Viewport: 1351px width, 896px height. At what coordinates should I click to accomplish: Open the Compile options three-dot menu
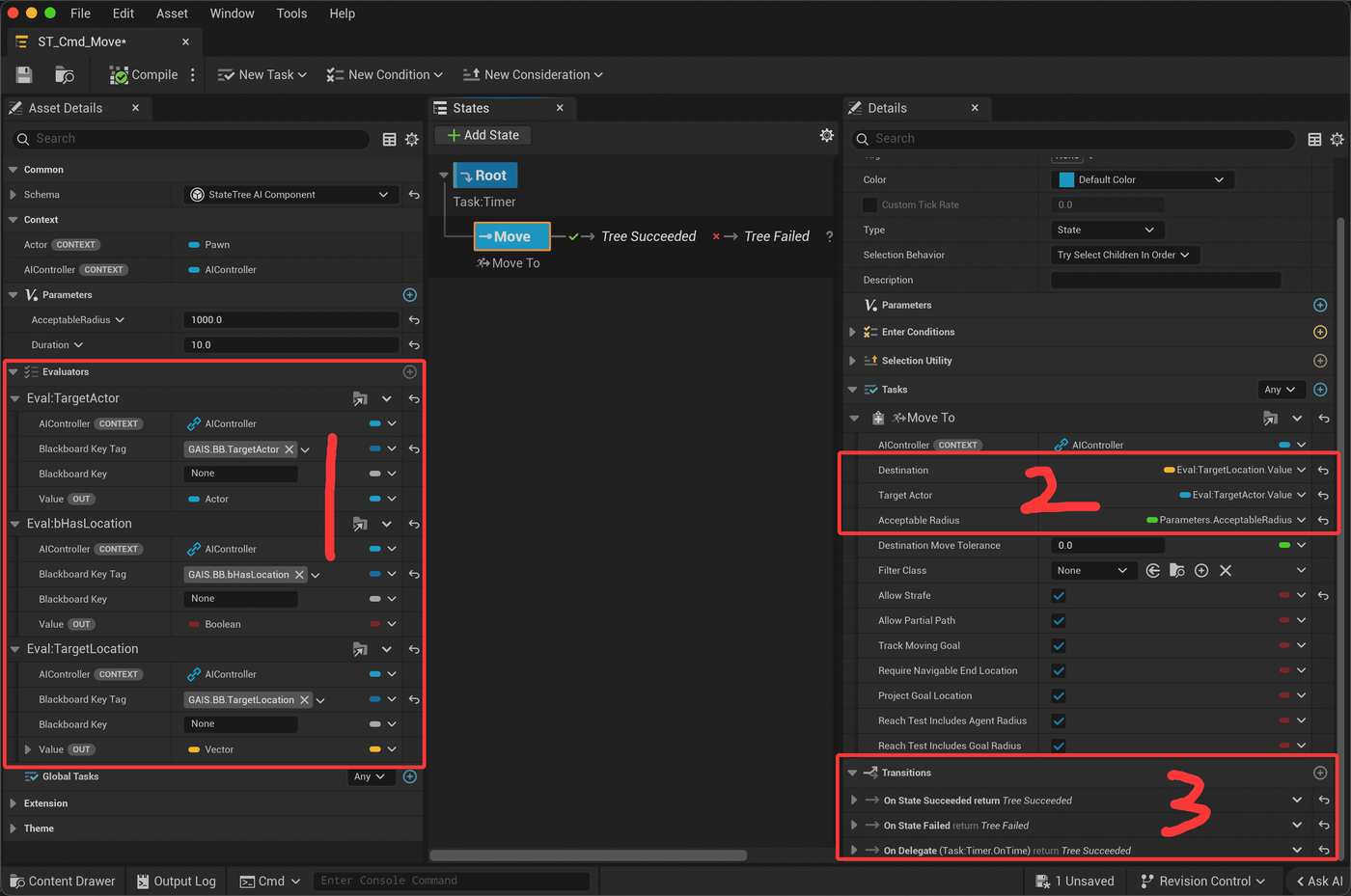(x=193, y=74)
